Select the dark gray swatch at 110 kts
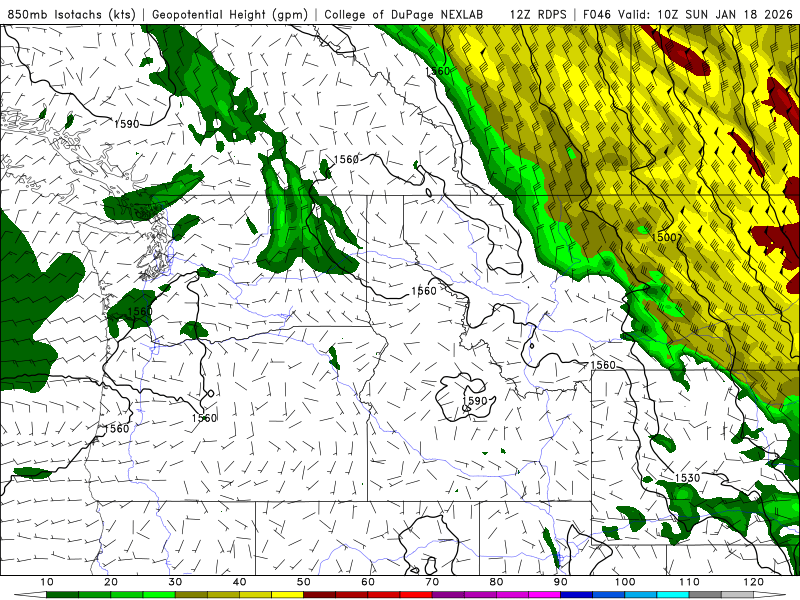This screenshot has height=600, width=800. (705, 595)
